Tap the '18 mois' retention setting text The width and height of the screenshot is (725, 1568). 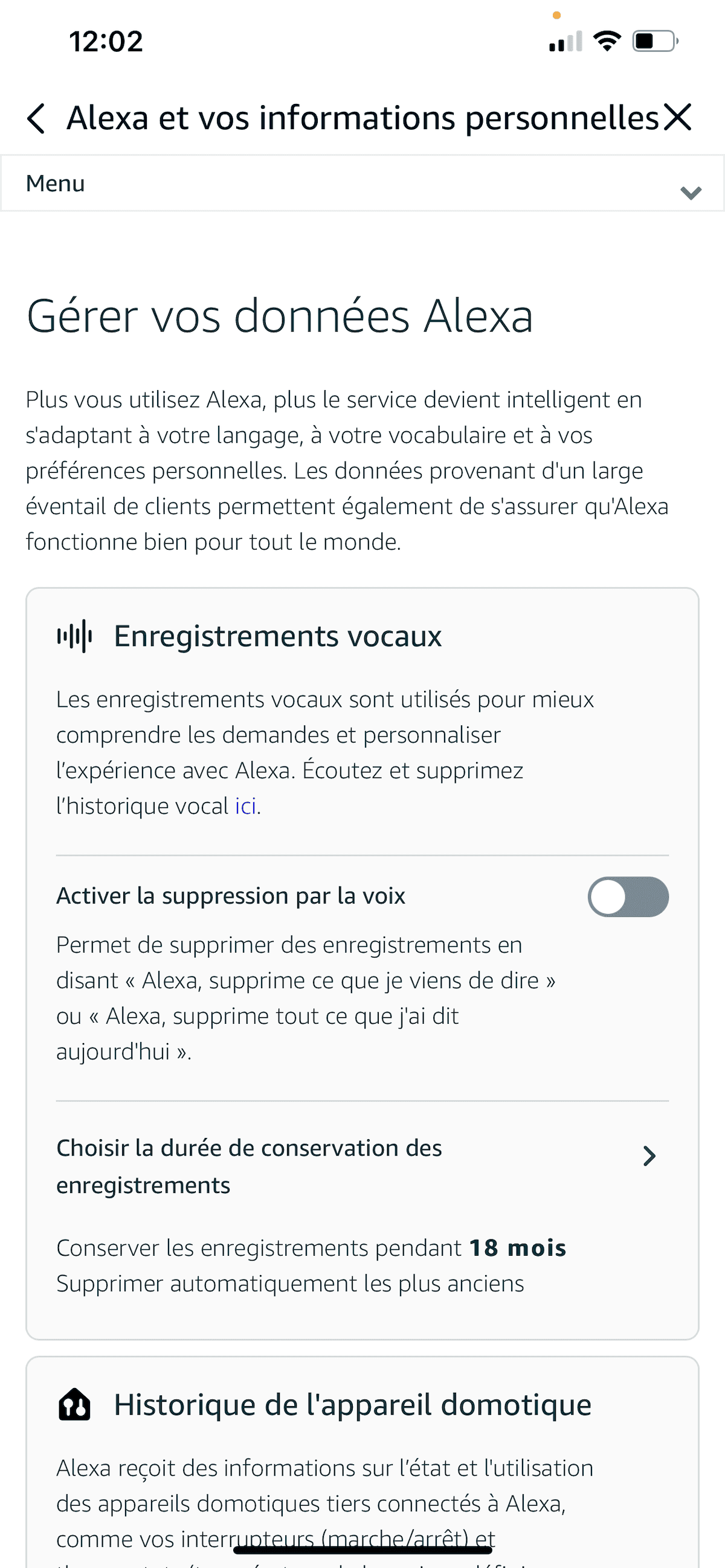point(517,1248)
